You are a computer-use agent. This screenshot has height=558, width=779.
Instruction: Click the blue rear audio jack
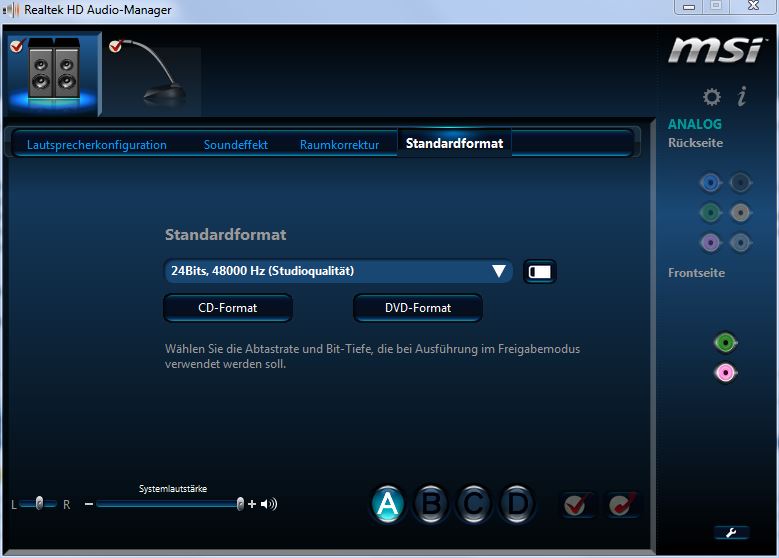(710, 183)
